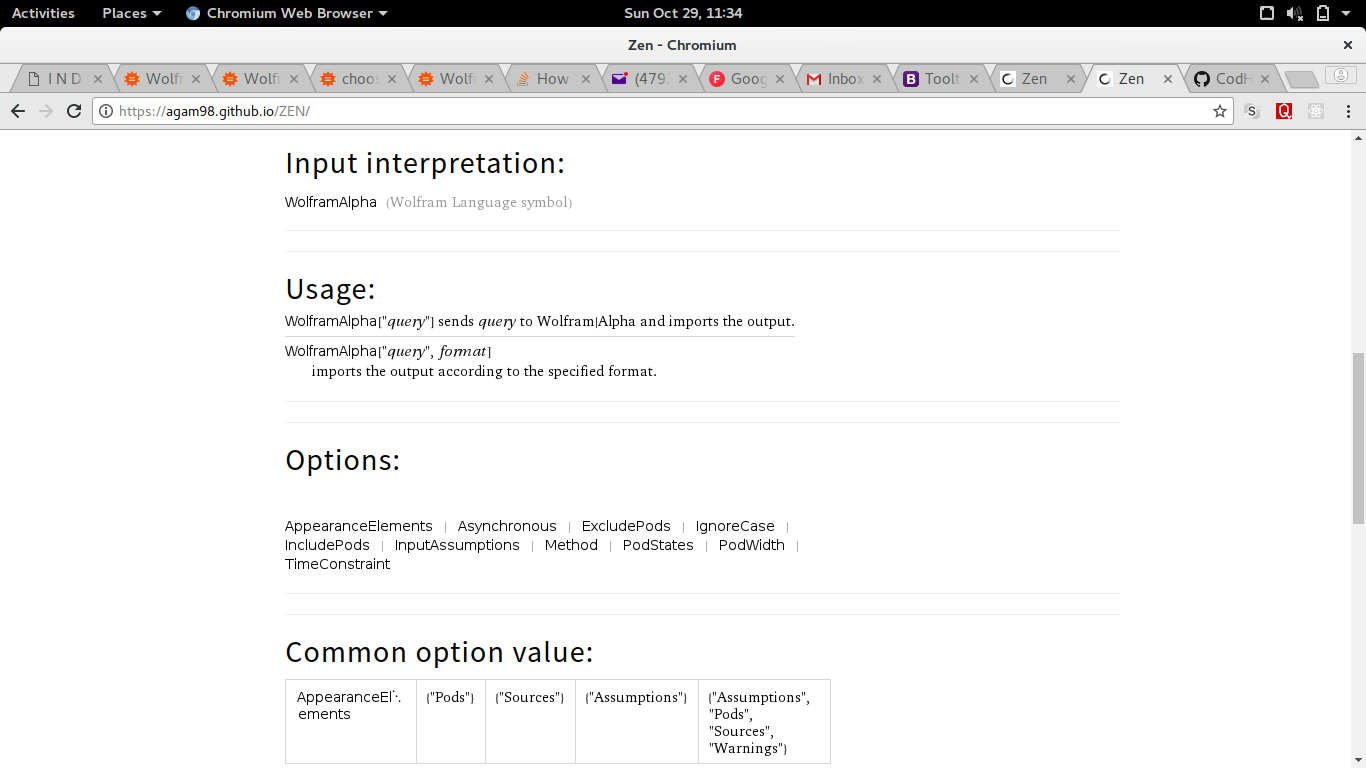Open Chromium main menu dots
1366x768 pixels.
pos(1347,111)
